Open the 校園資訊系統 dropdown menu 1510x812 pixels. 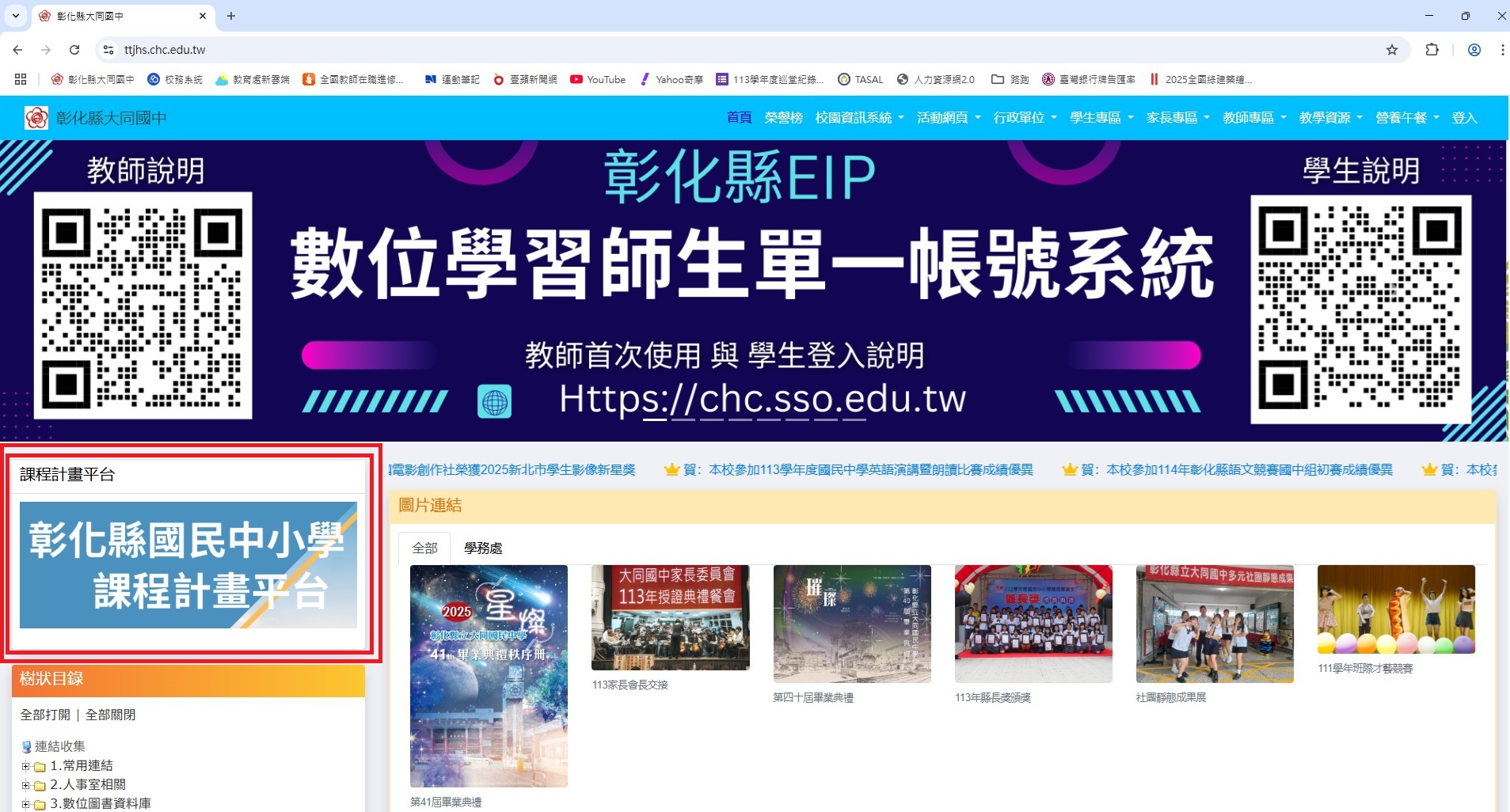pos(859,118)
